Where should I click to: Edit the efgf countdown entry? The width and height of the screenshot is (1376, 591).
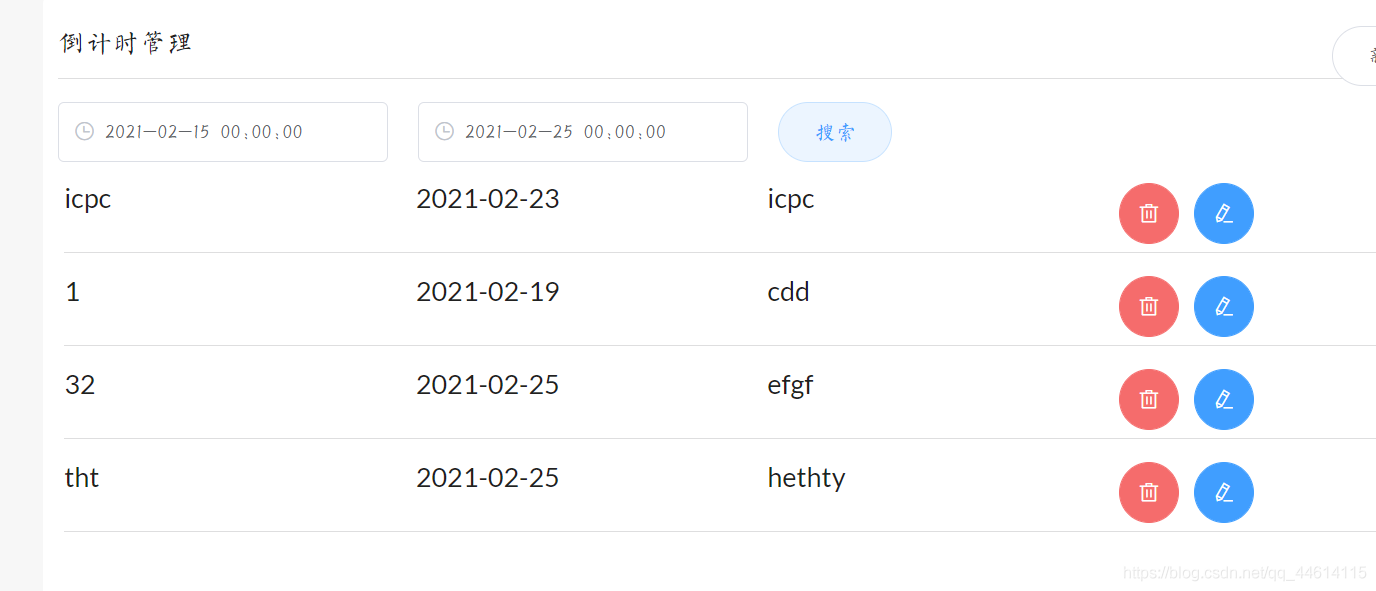[x=1223, y=399]
